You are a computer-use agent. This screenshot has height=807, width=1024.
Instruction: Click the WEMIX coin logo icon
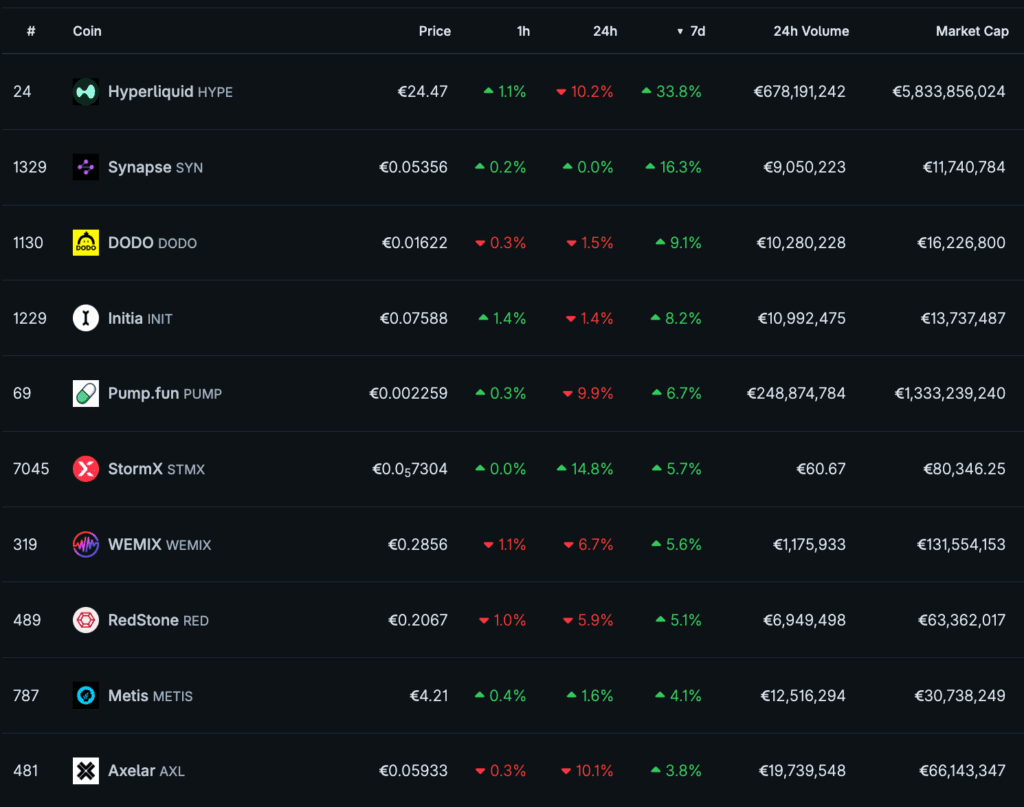point(86,544)
